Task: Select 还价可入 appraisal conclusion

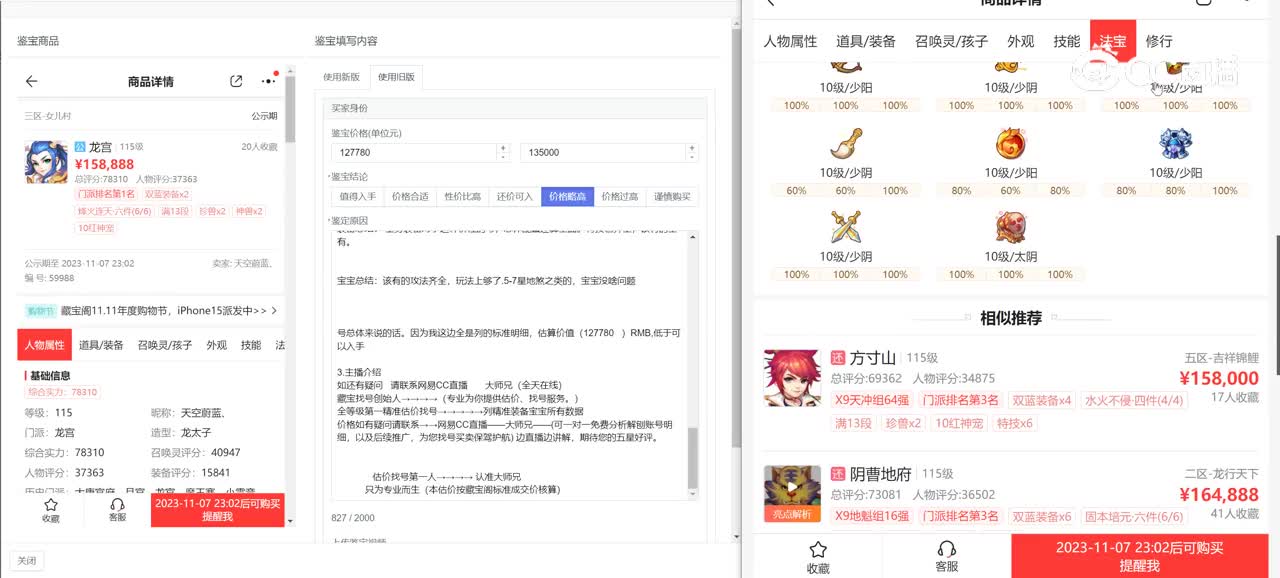Action: click(x=515, y=197)
